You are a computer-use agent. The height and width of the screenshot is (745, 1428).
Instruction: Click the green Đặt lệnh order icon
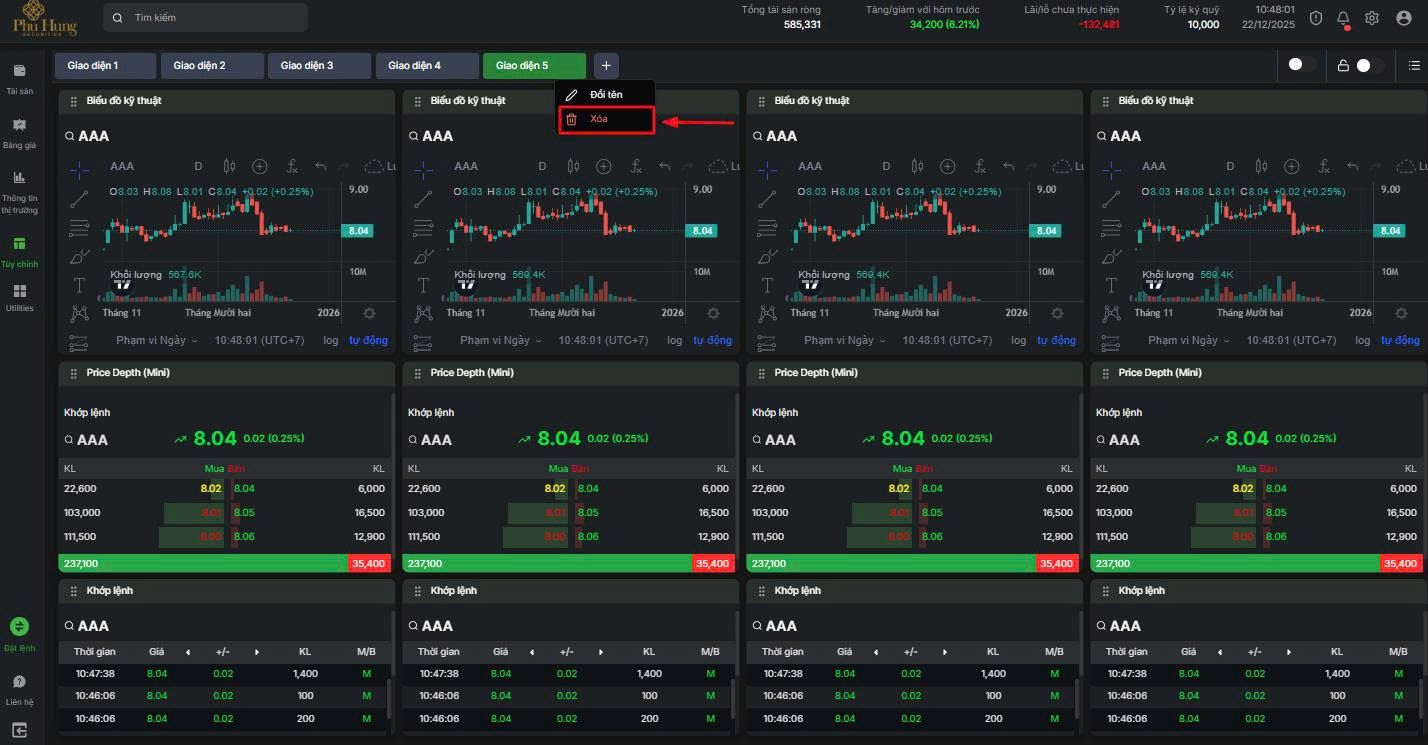pos(19,627)
